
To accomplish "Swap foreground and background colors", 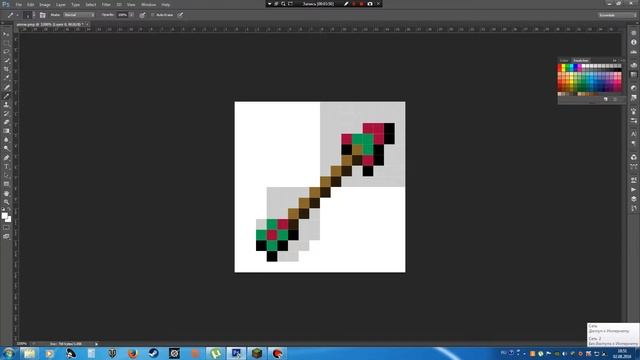I will click(9, 210).
